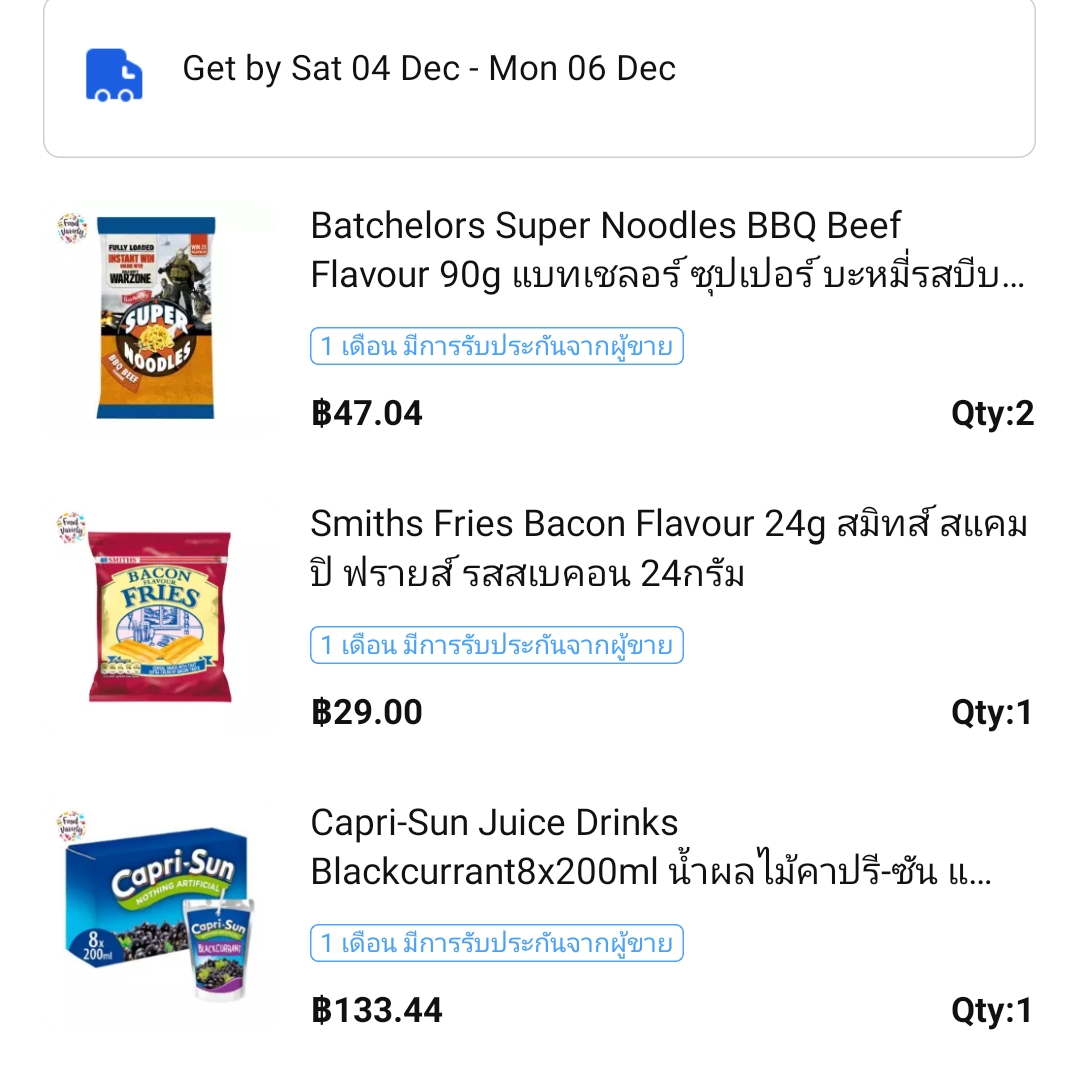Open the Capri-Sun box product thumbnail
Screen dimensions: 1080x1085
pos(159,915)
